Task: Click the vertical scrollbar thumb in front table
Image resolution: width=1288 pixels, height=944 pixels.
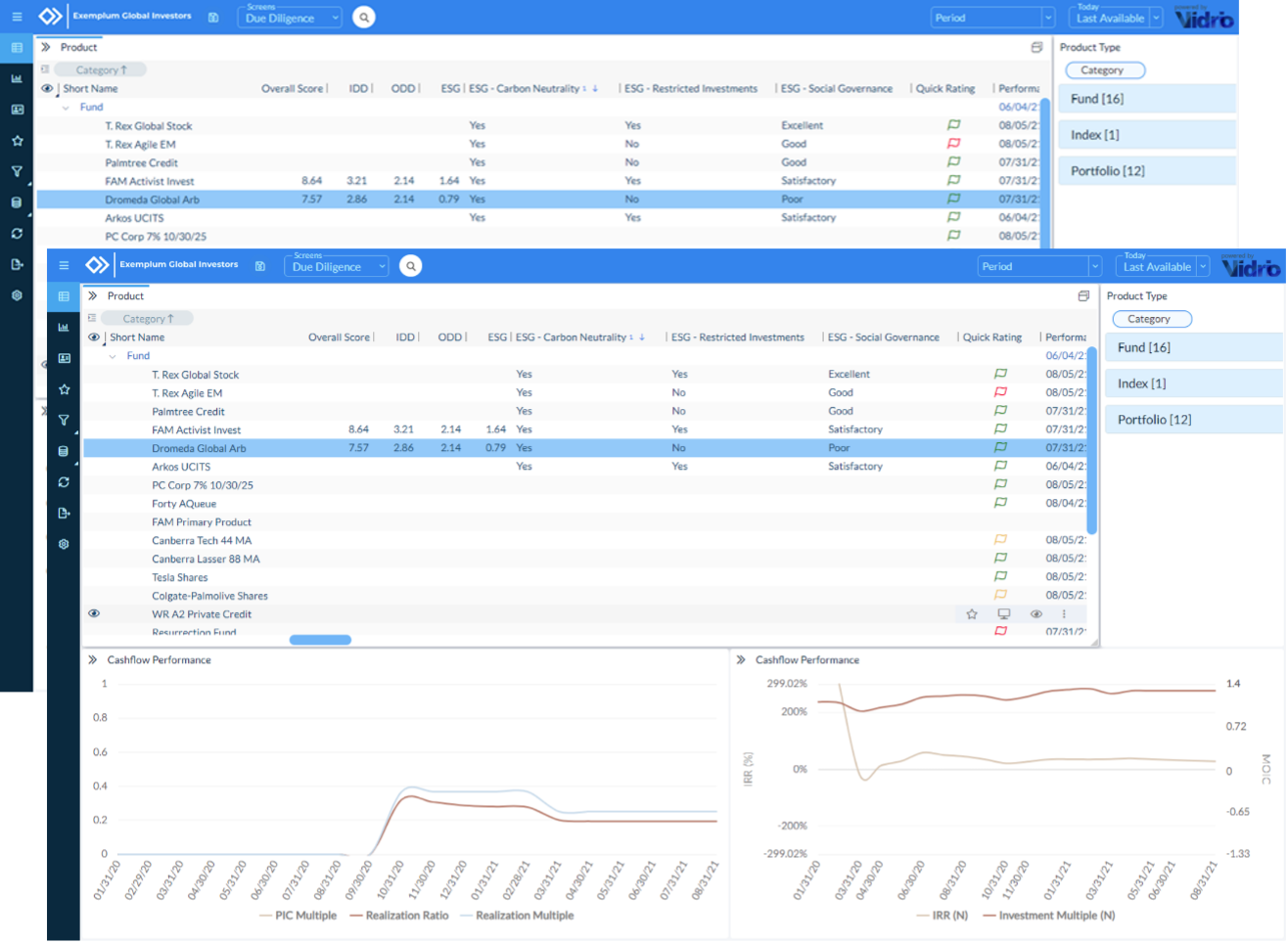Action: [x=1092, y=439]
